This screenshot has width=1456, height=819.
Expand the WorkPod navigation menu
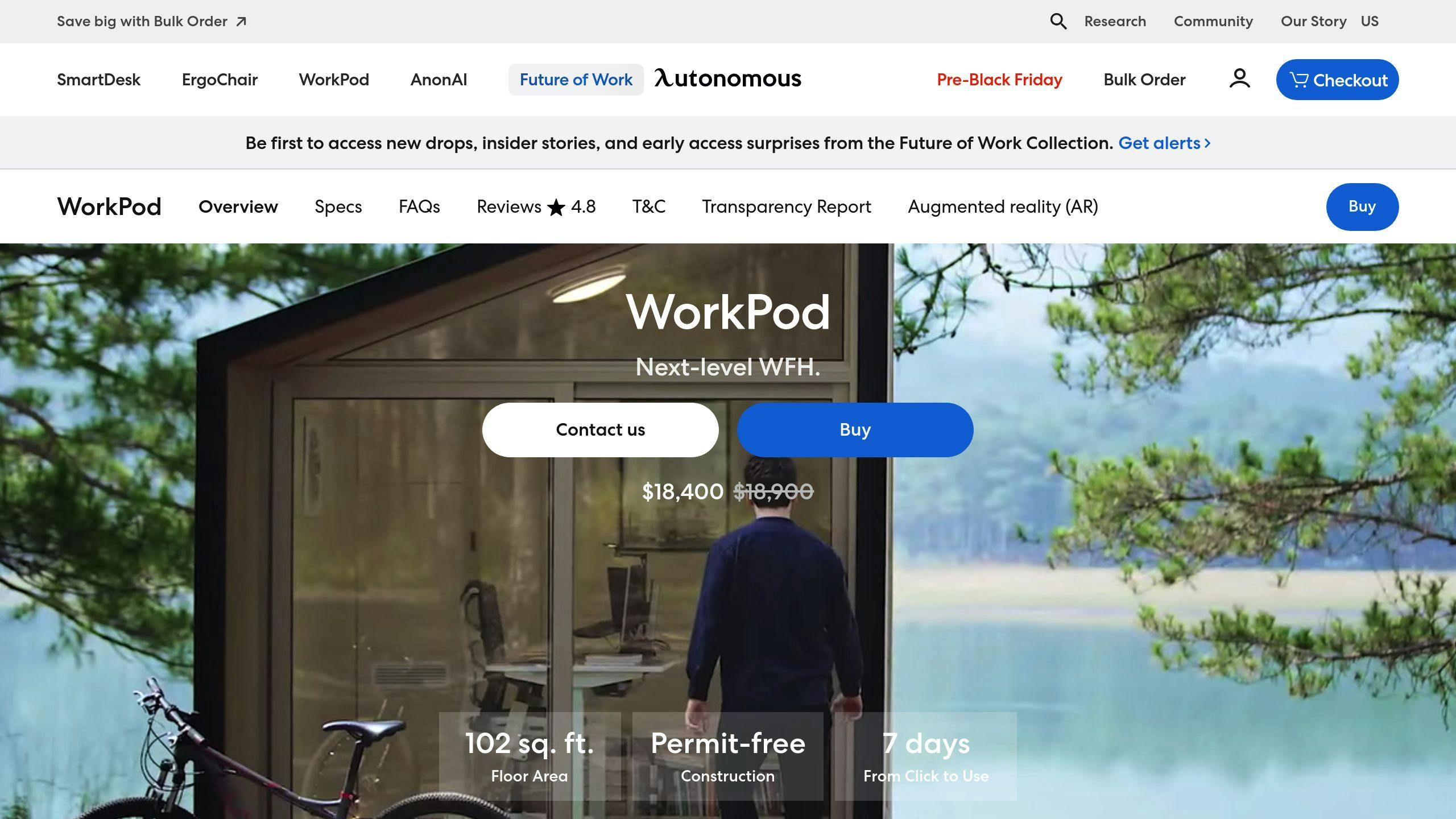pos(334,79)
